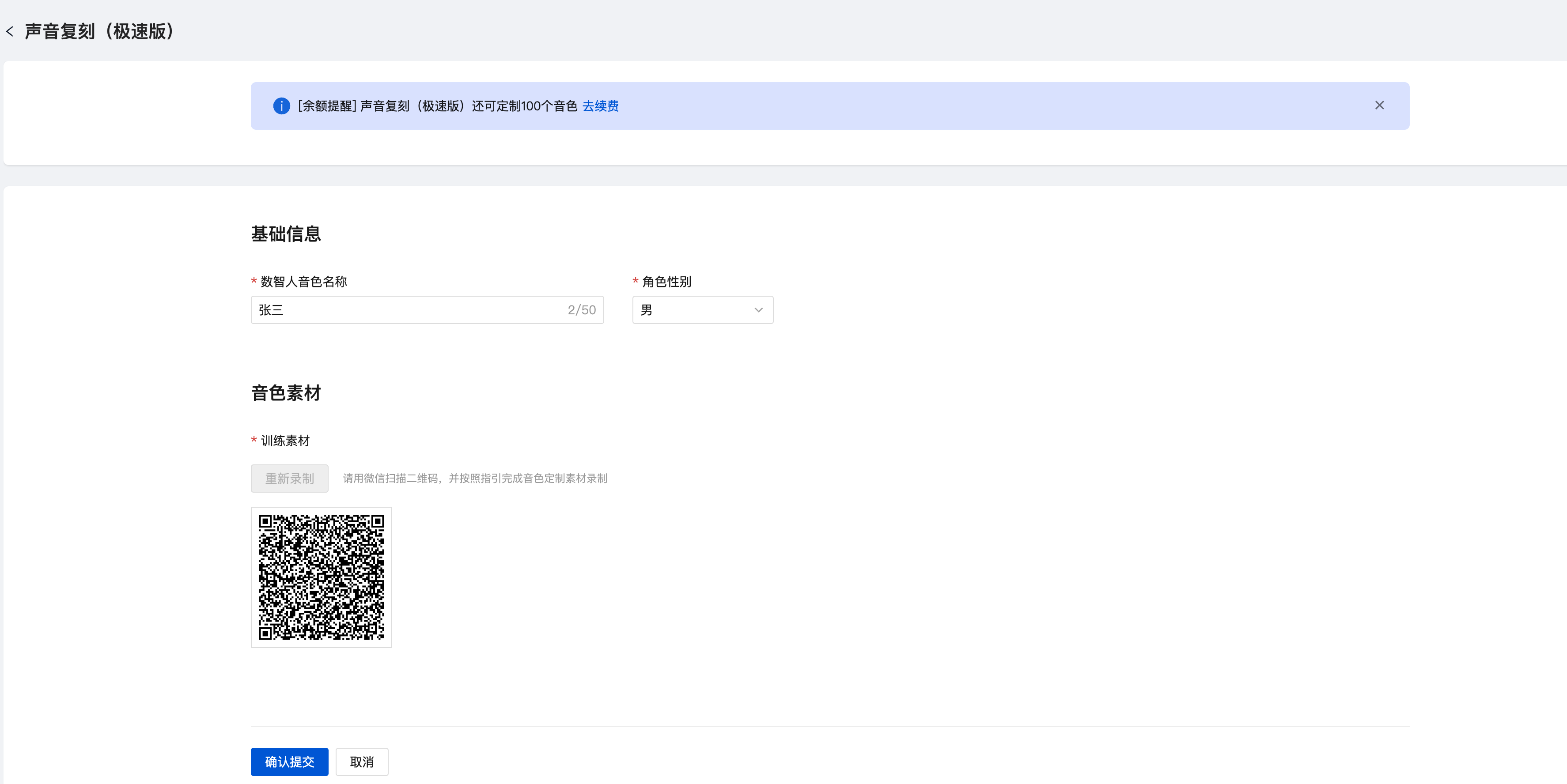Click the 训练素材 field label

point(285,441)
